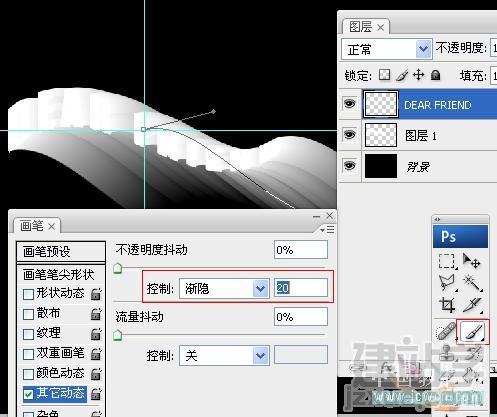Select the Crop tool
Image resolution: width=497 pixels, height=417 pixels.
[x=447, y=305]
